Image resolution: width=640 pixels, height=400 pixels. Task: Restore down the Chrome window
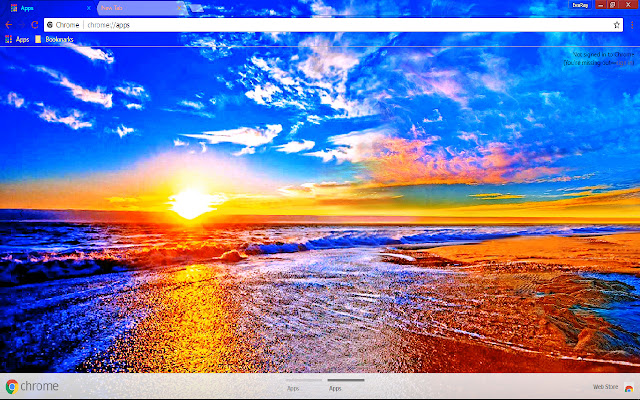click(612, 5)
